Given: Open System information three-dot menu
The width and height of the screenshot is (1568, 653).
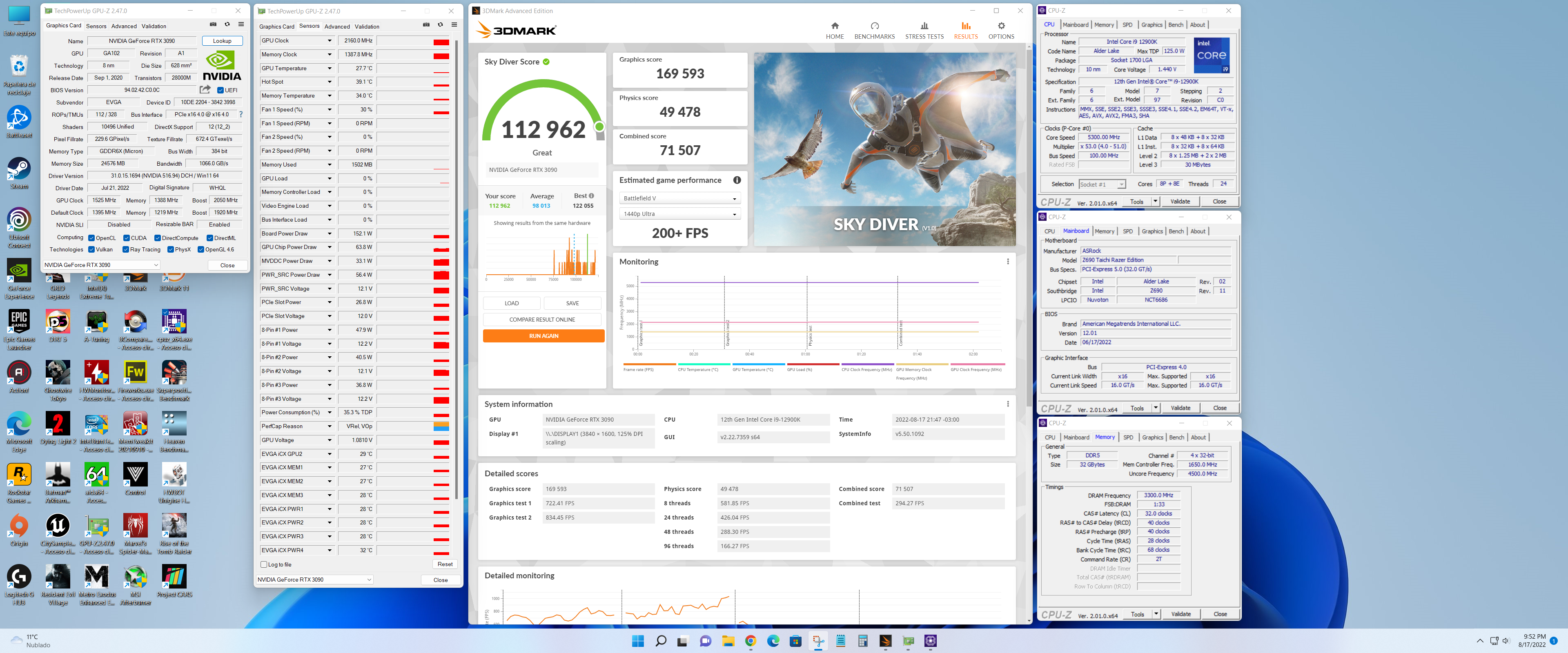Looking at the screenshot, I should tap(1007, 404).
